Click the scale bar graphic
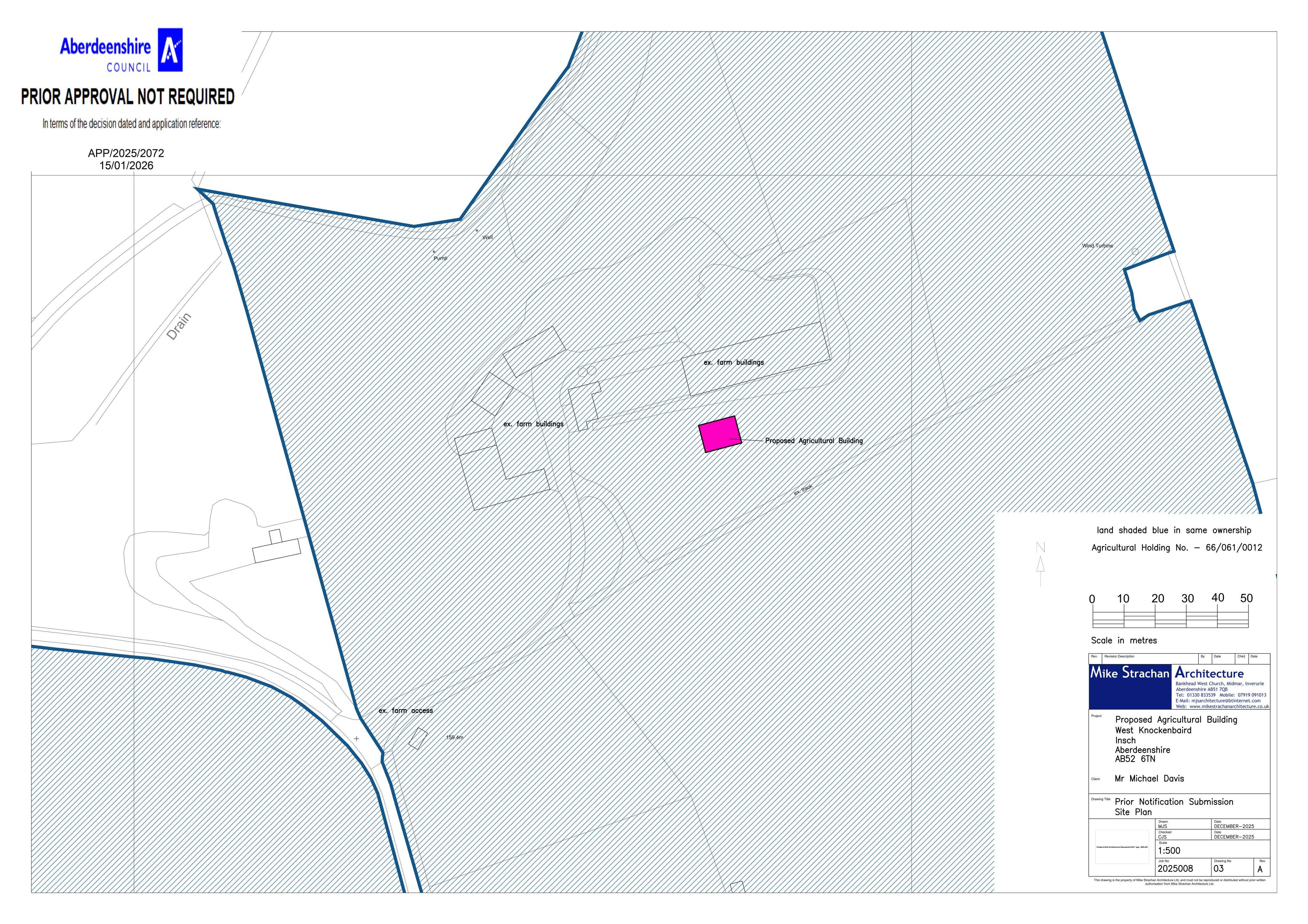 (x=1170, y=616)
